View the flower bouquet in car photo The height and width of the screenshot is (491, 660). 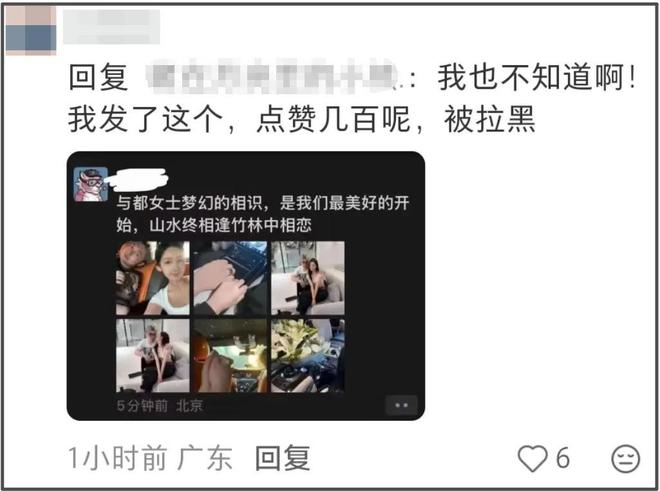[308, 356]
